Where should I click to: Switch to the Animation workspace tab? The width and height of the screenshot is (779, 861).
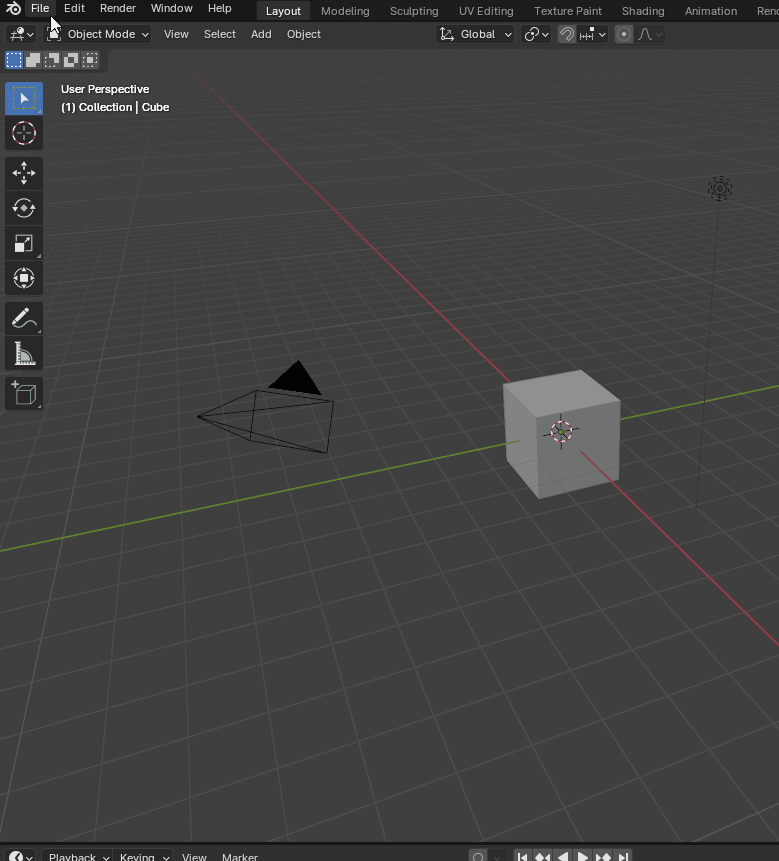click(x=710, y=11)
